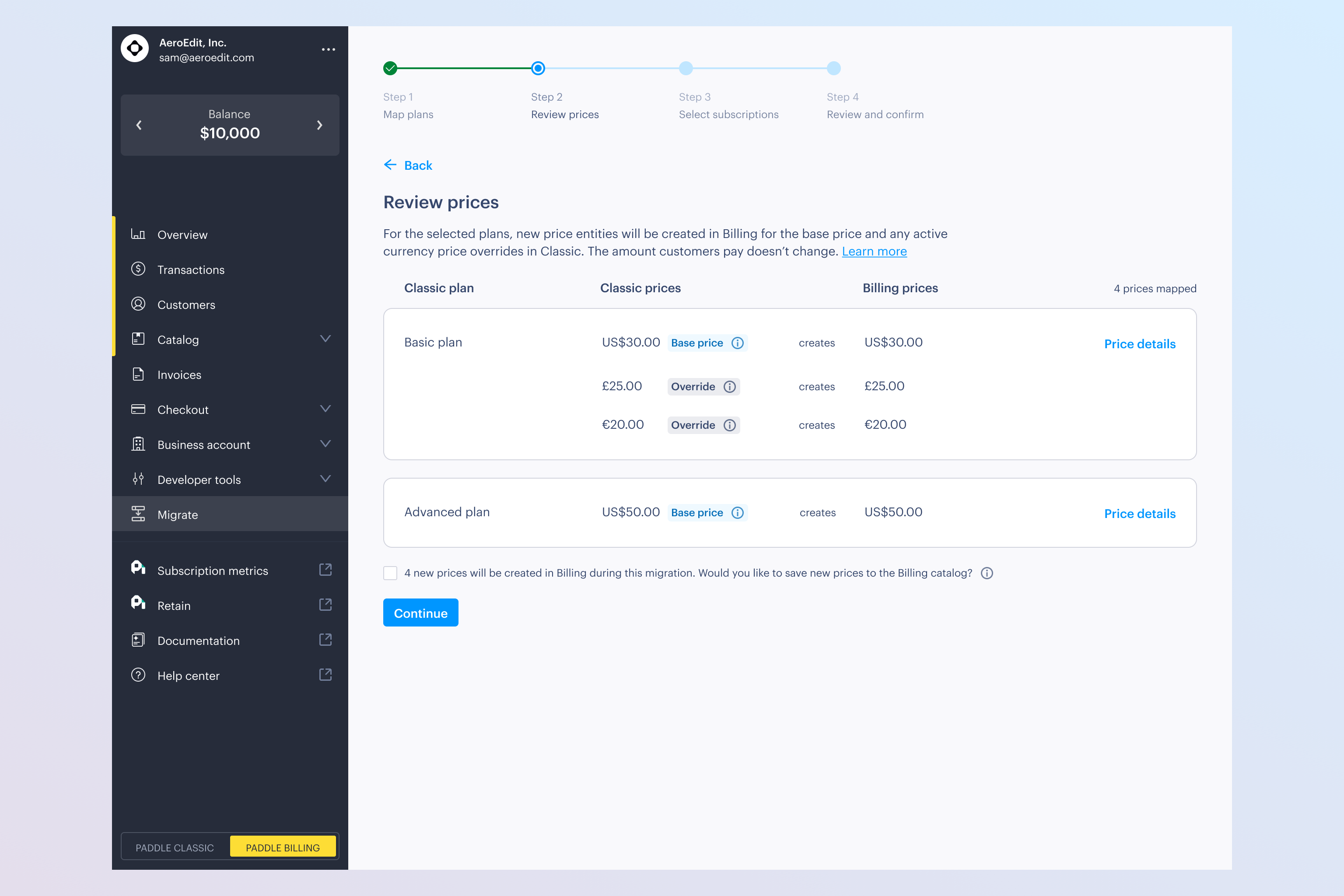Click the Help center external link icon
The width and height of the screenshot is (1344, 896).
pos(325,675)
